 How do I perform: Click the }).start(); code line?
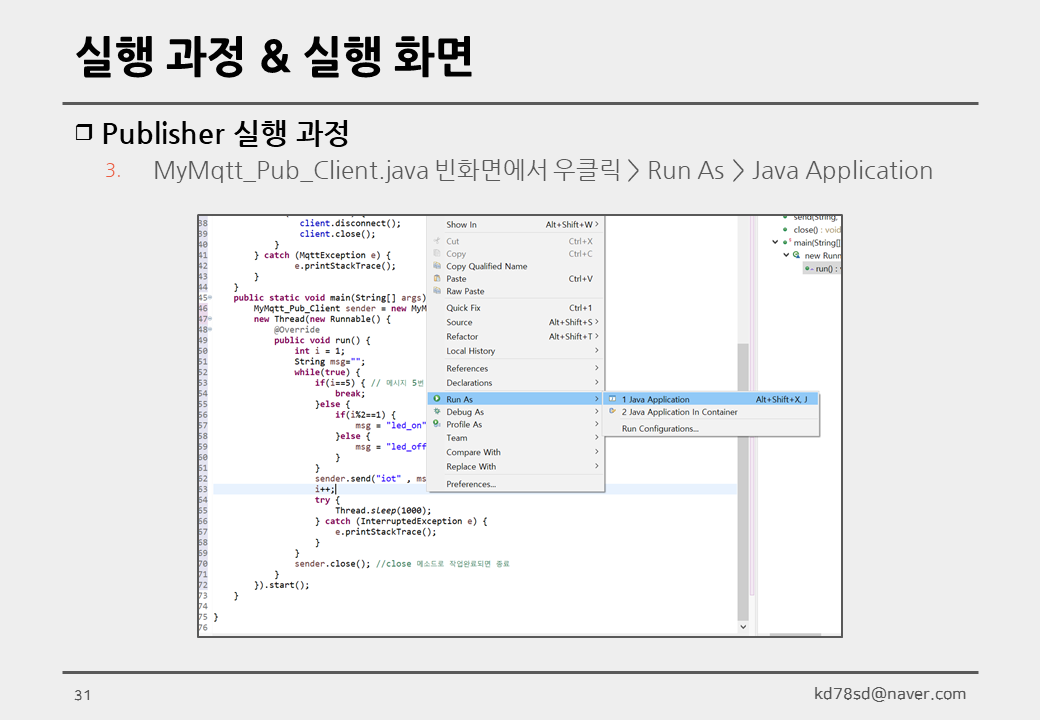(x=281, y=585)
